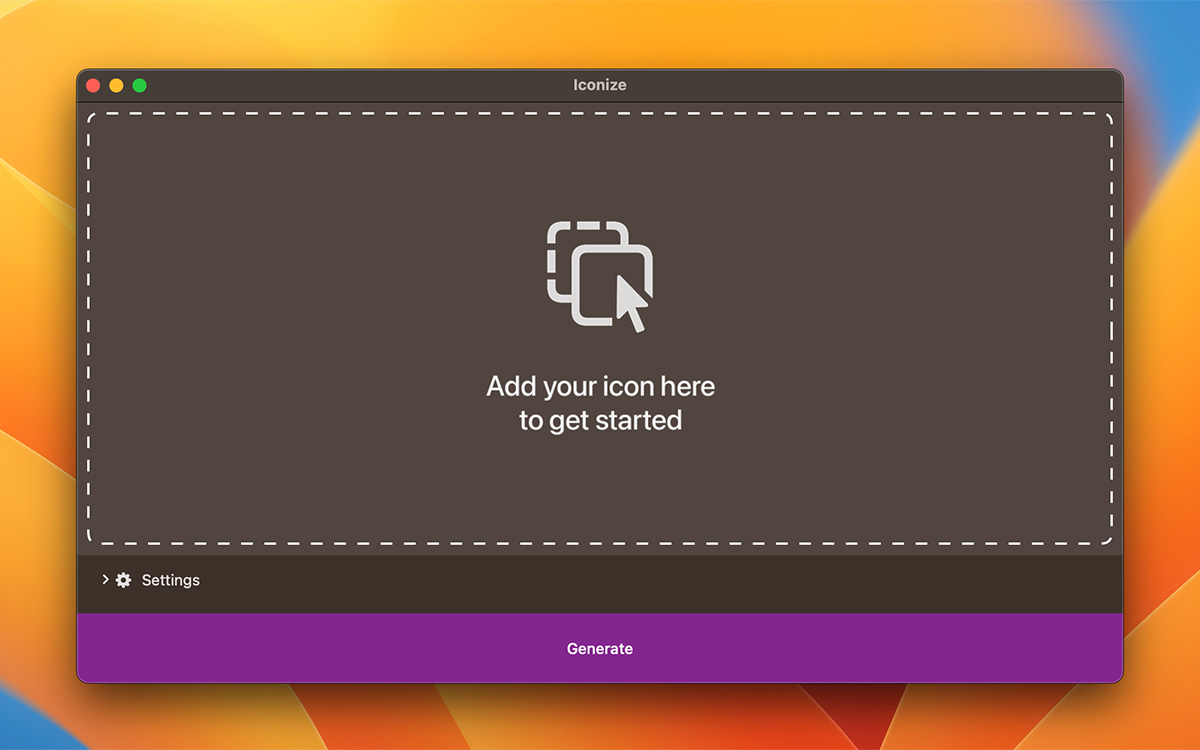Viewport: 1200px width, 750px height.
Task: Click empty area of the title bar
Action: click(850, 86)
